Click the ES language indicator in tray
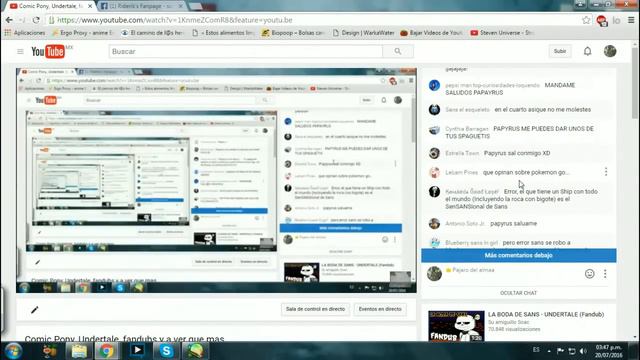This screenshot has height=360, width=640. 536,350
